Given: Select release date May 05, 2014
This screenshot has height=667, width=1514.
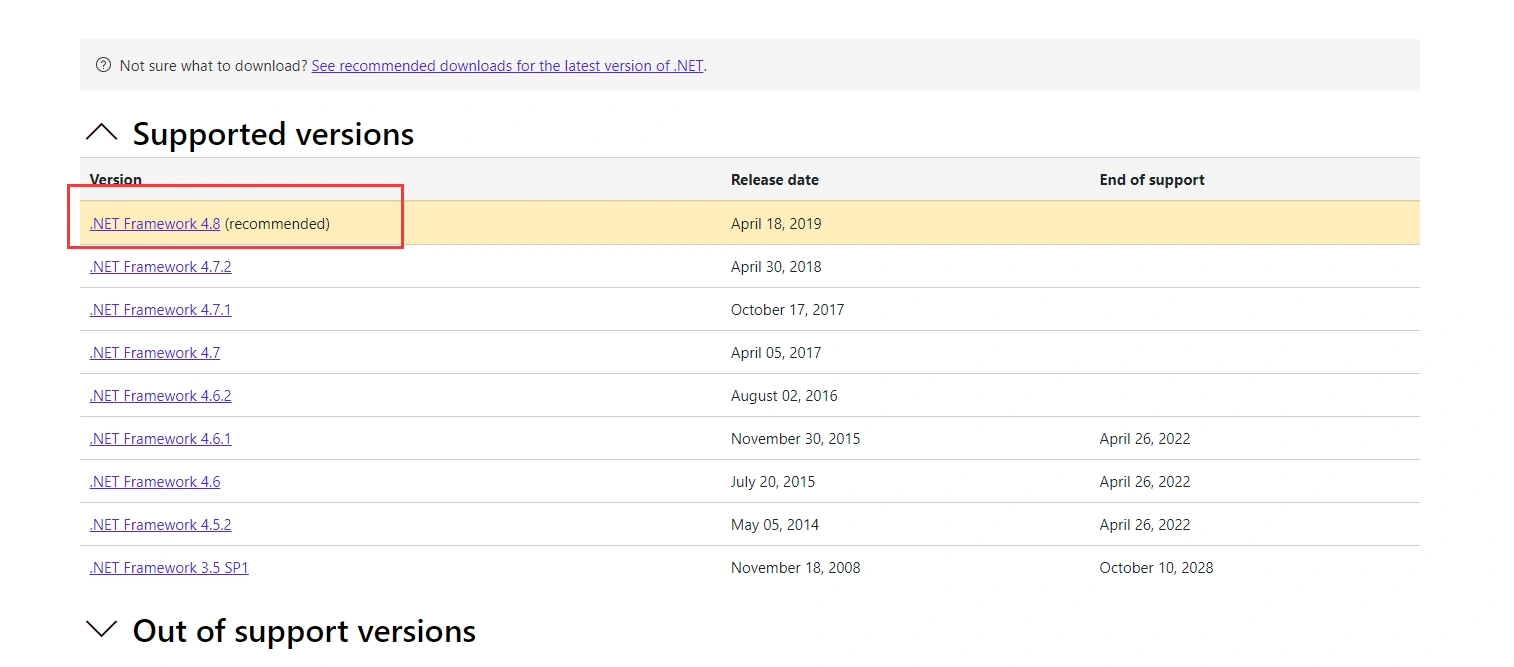Looking at the screenshot, I should [x=774, y=525].
